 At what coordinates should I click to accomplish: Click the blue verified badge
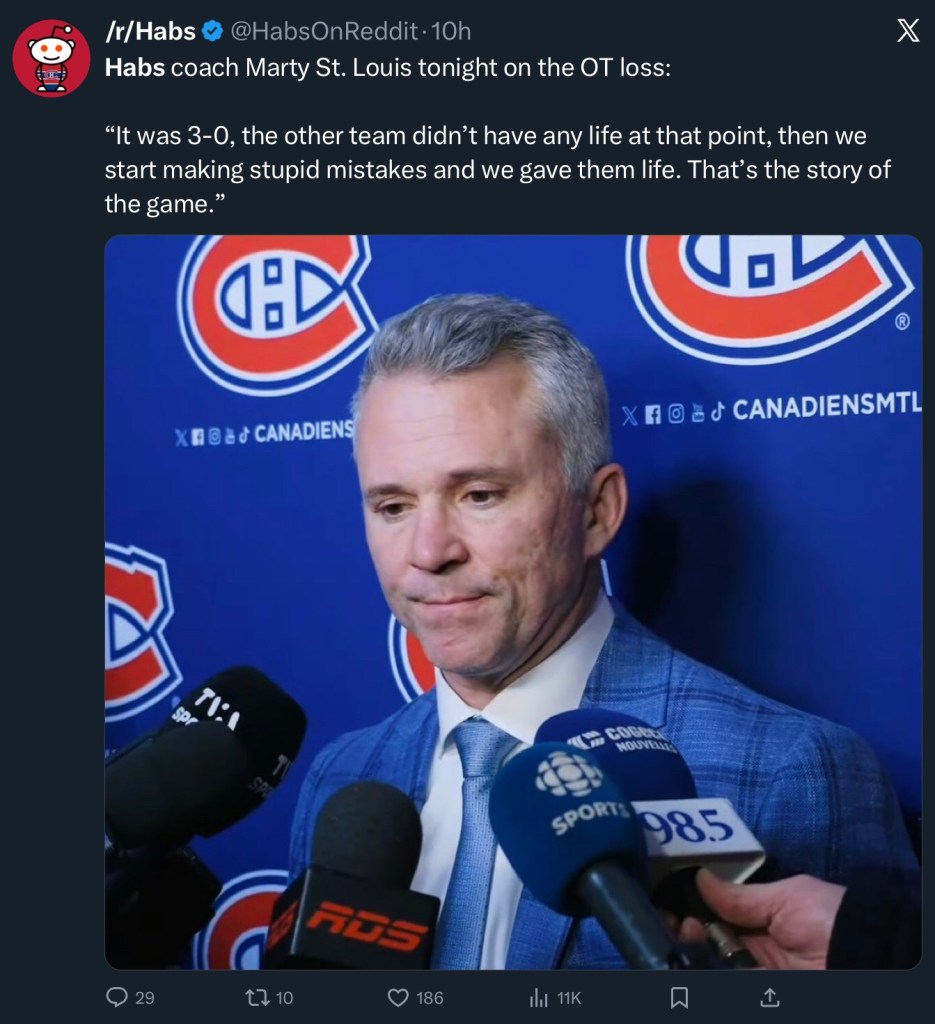point(213,32)
